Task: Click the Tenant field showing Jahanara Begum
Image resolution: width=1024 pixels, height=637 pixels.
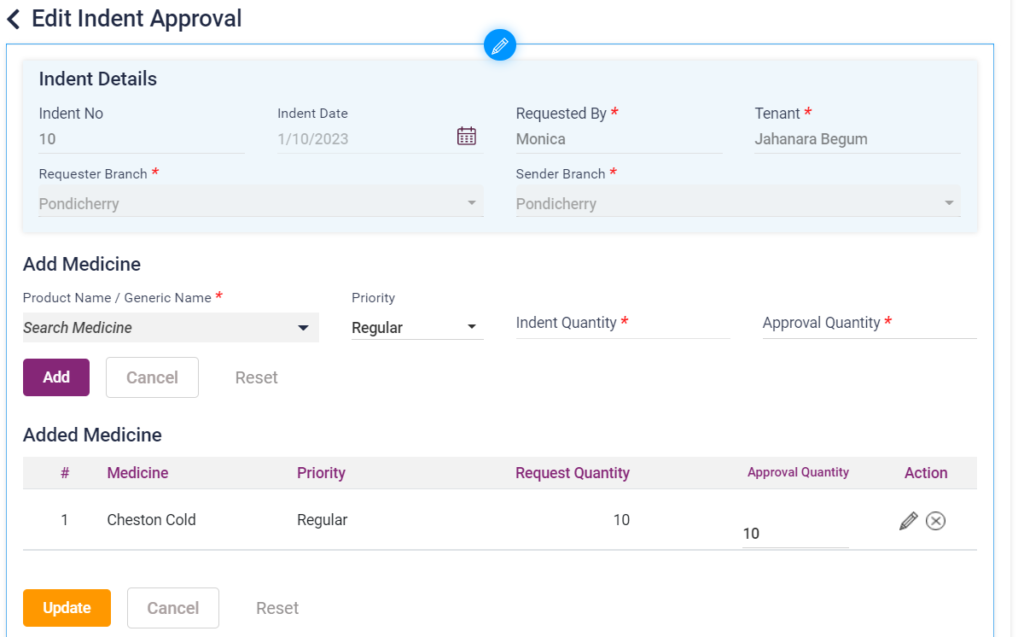Action: click(x=856, y=140)
